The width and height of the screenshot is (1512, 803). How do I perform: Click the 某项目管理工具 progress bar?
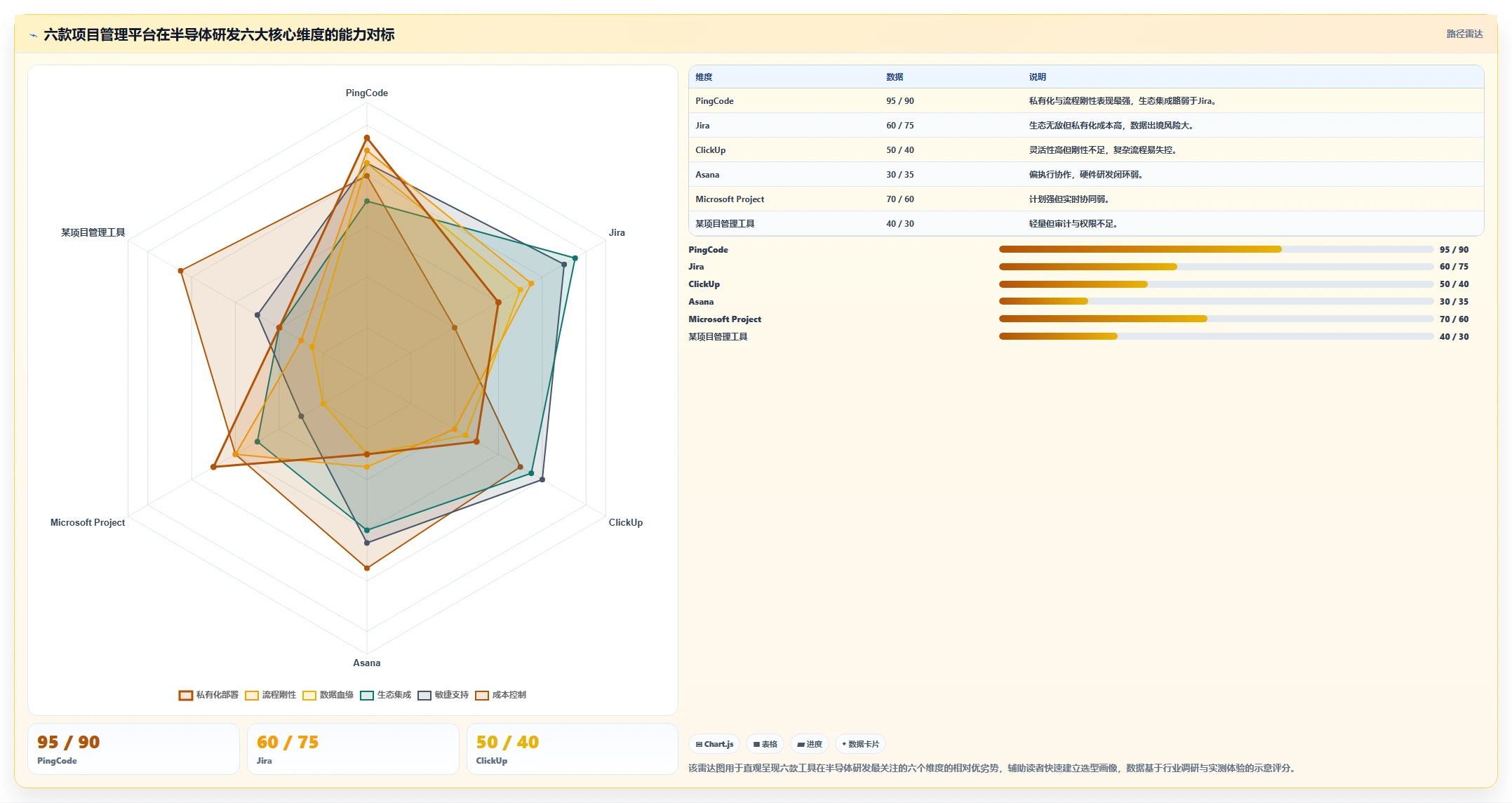pos(1216,336)
